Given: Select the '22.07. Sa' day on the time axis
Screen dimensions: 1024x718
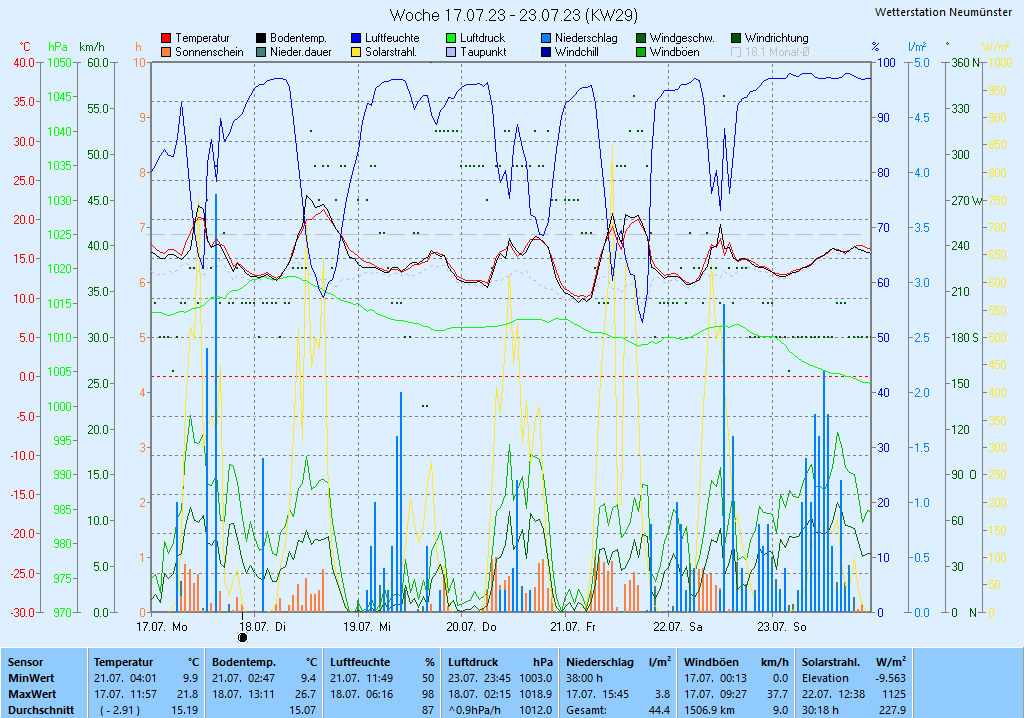Looking at the screenshot, I should (x=678, y=627).
